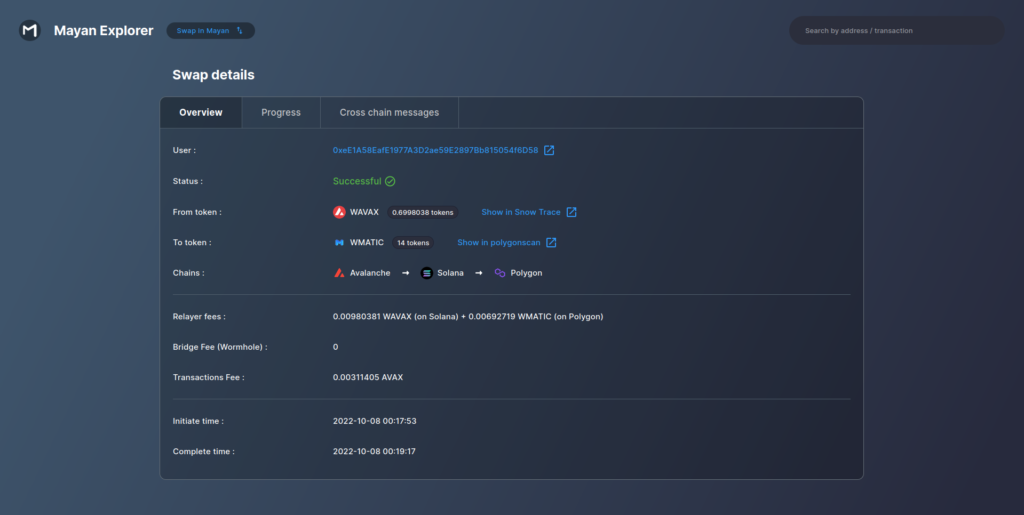Click external icon next to polygonscan
This screenshot has width=1024, height=515.
pos(551,242)
